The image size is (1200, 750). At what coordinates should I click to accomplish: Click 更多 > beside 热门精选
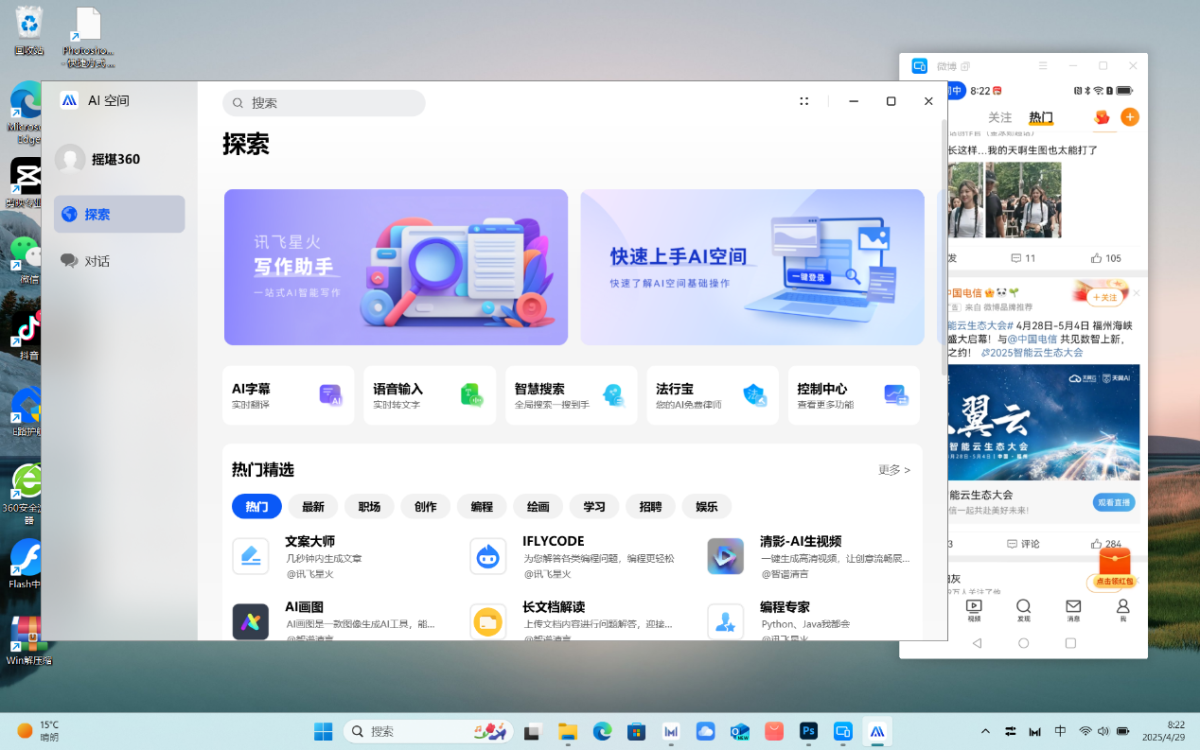click(x=894, y=469)
